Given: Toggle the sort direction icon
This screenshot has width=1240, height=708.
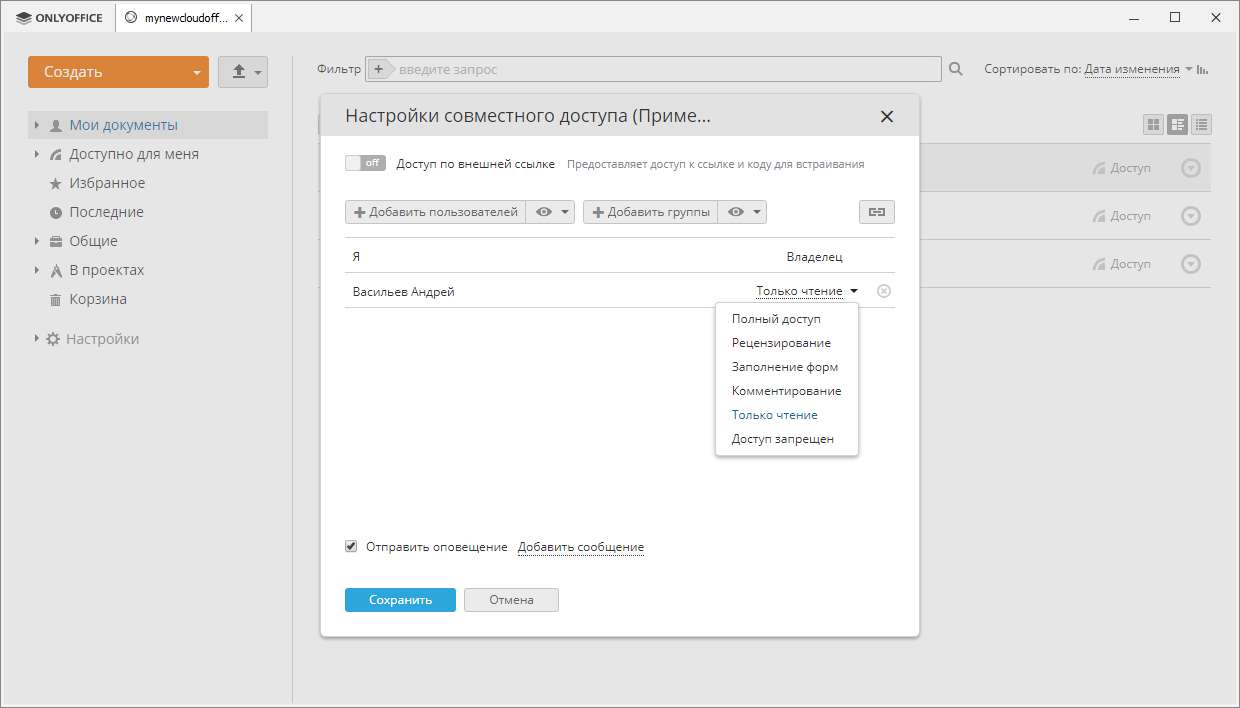Looking at the screenshot, I should [x=1203, y=69].
